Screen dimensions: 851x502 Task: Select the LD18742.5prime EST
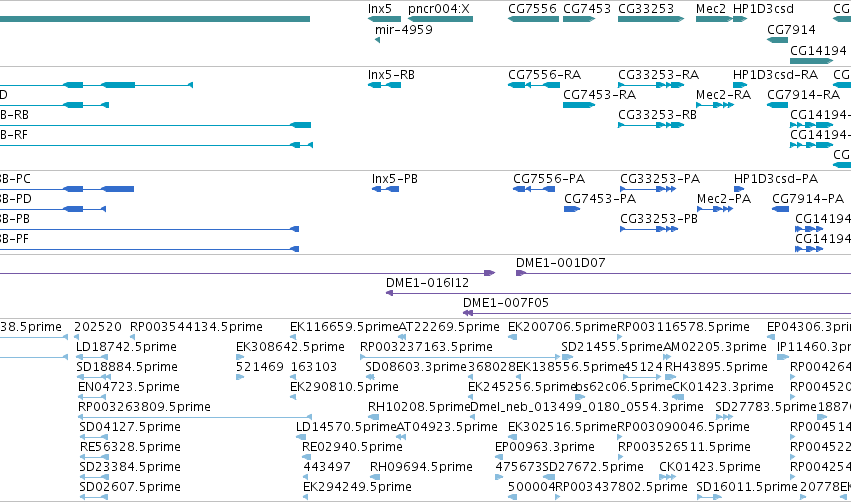(x=92, y=357)
